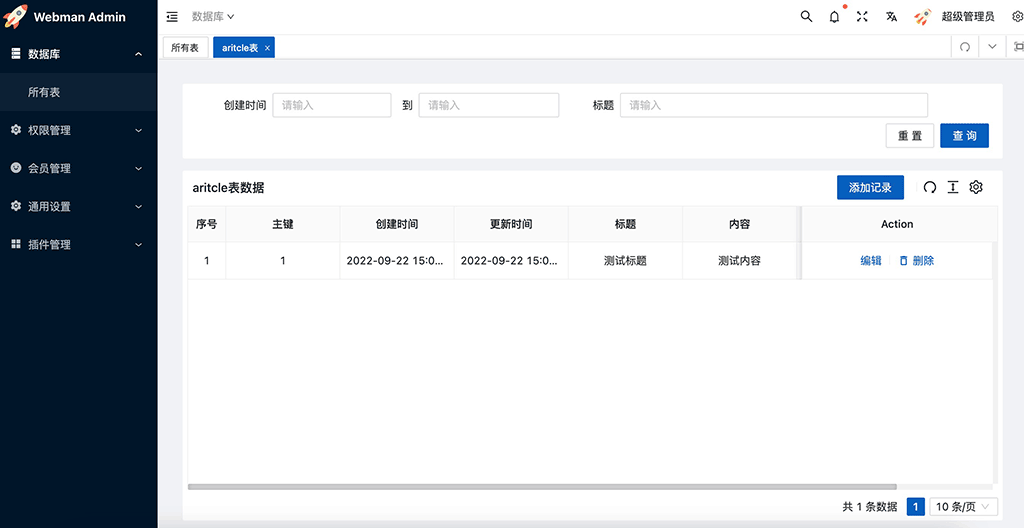
Task: Click the 主键 column header
Action: point(283,224)
